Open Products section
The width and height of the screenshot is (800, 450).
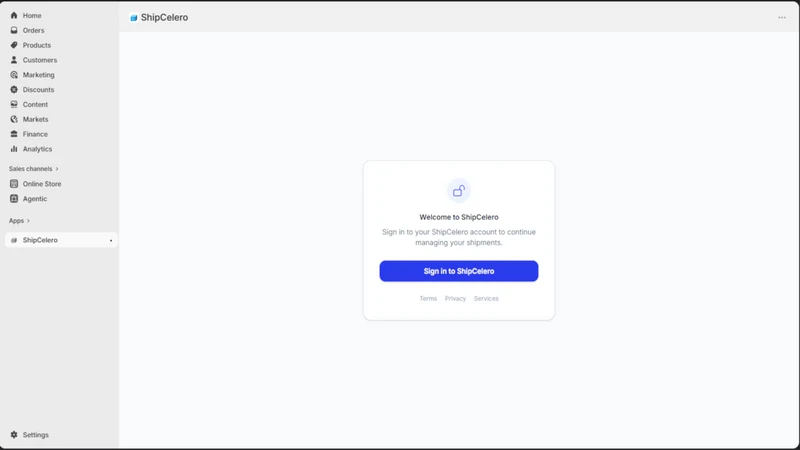(37, 45)
